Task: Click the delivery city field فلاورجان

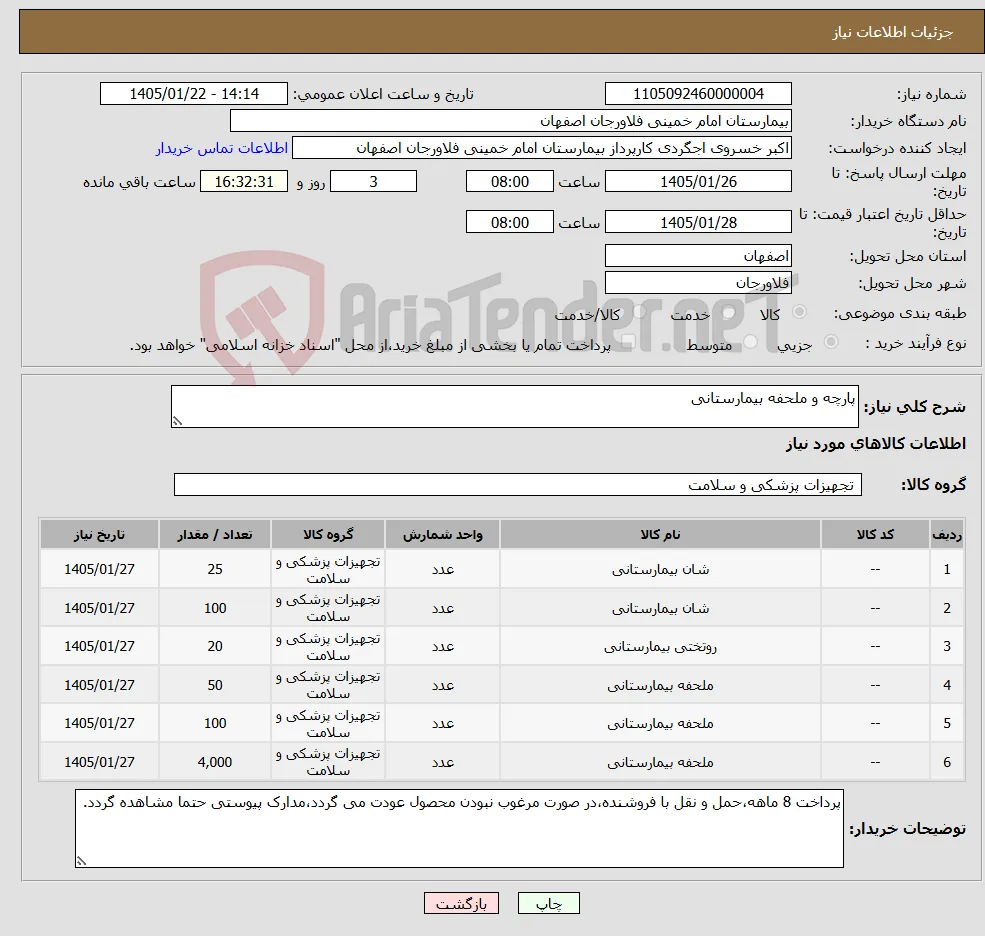Action: 698,283
